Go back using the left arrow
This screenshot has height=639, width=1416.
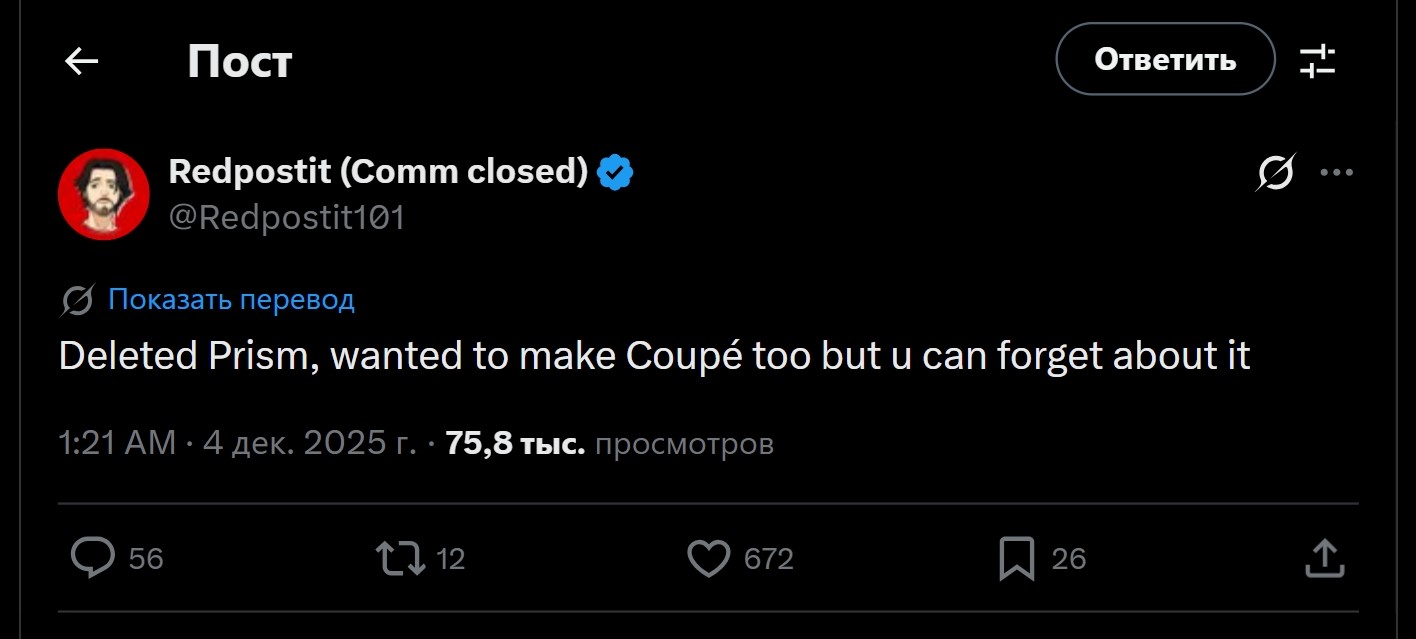point(81,62)
